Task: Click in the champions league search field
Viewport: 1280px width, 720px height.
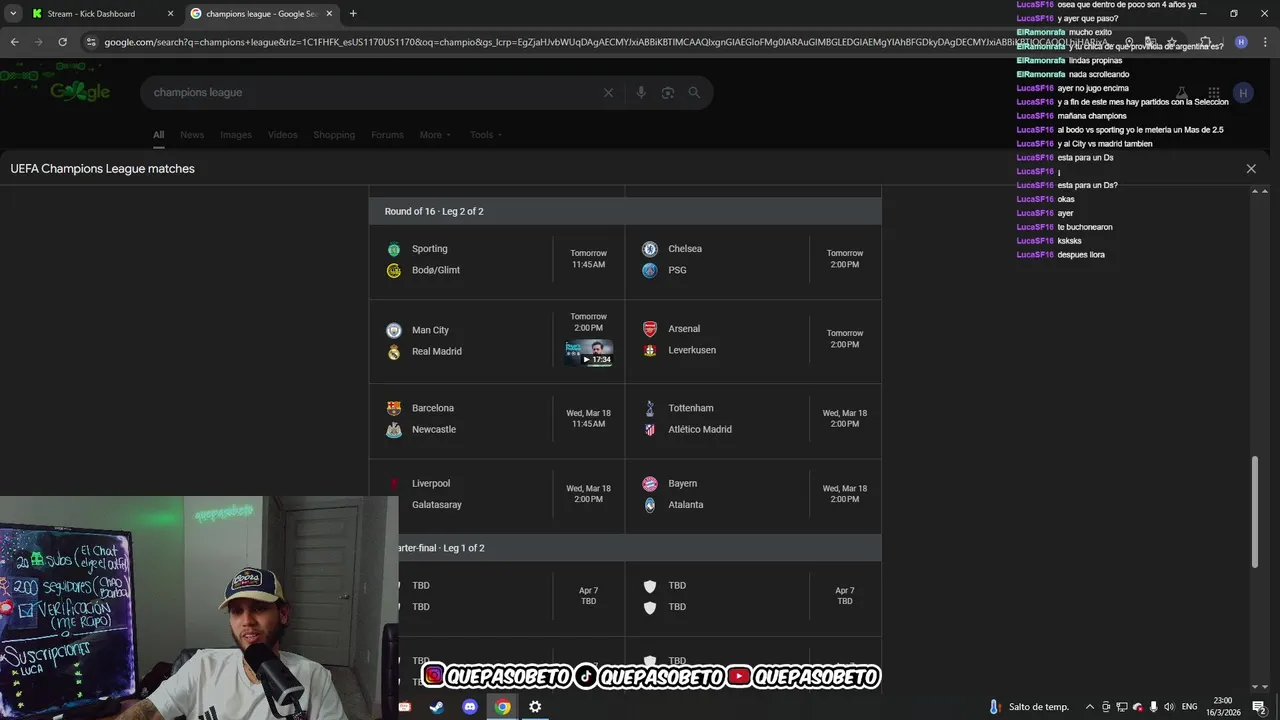Action: point(370,92)
